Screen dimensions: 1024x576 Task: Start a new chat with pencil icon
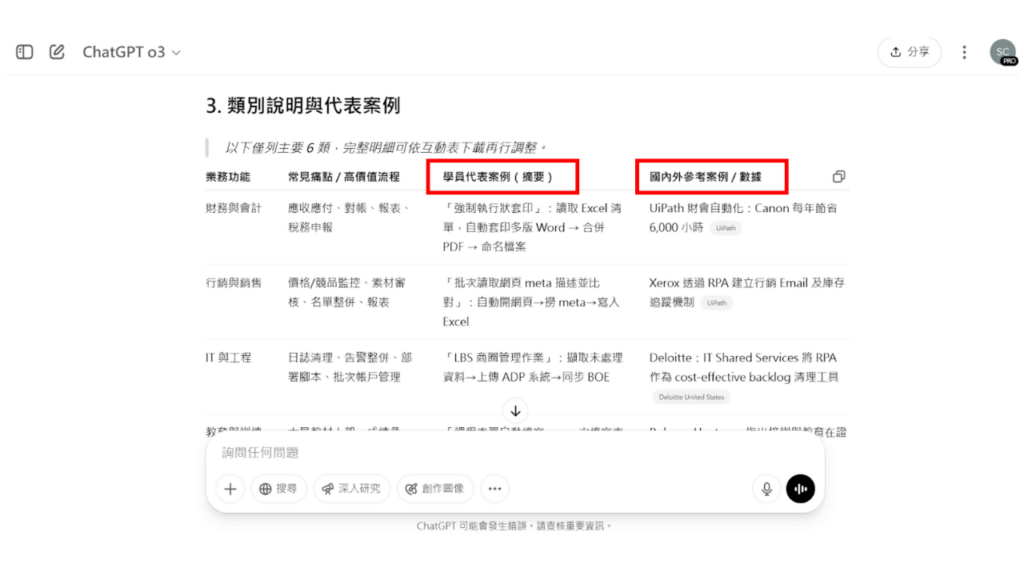(x=57, y=52)
